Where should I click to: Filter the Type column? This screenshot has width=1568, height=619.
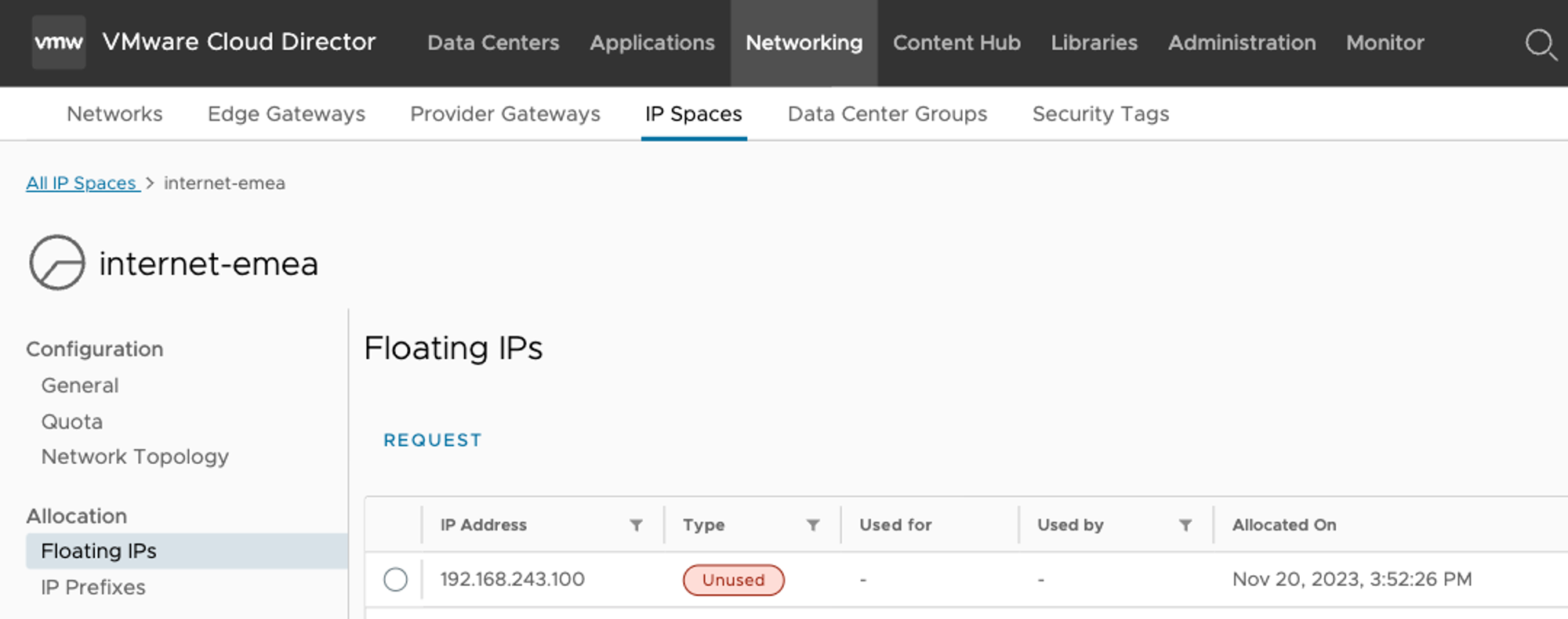[813, 525]
